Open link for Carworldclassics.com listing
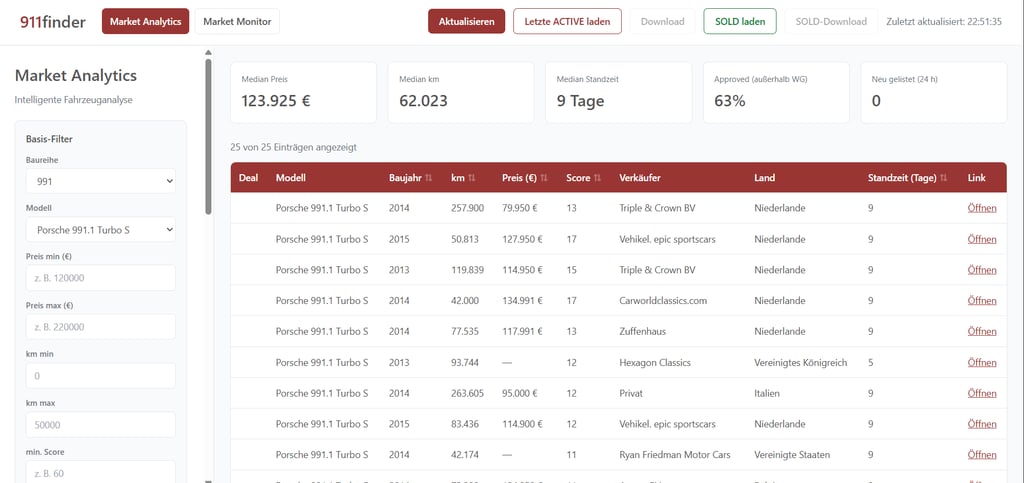1024x483 pixels. (982, 301)
